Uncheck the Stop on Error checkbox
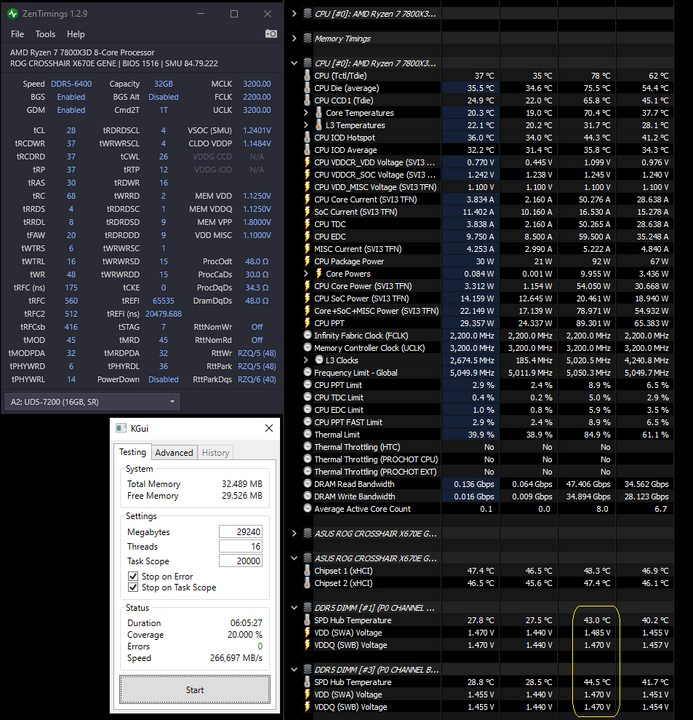 click(x=135, y=577)
